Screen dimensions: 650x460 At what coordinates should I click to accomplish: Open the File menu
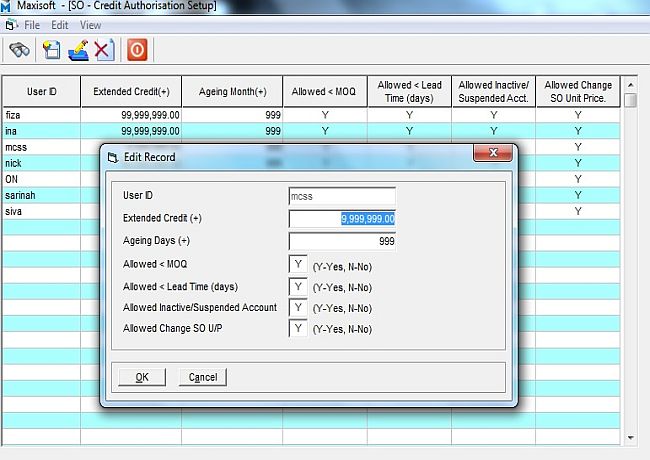(32, 25)
